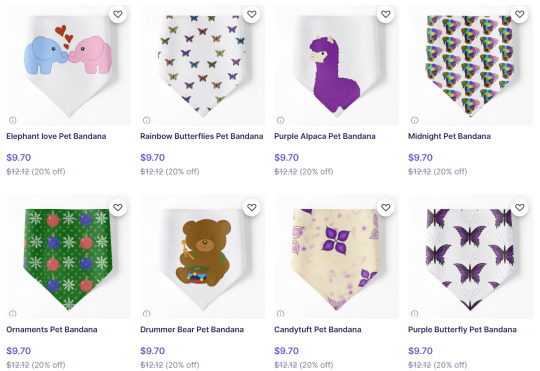The width and height of the screenshot is (540, 371).
Task: Add Candytuft Pet Bandana to favorites
Action: click(x=386, y=207)
